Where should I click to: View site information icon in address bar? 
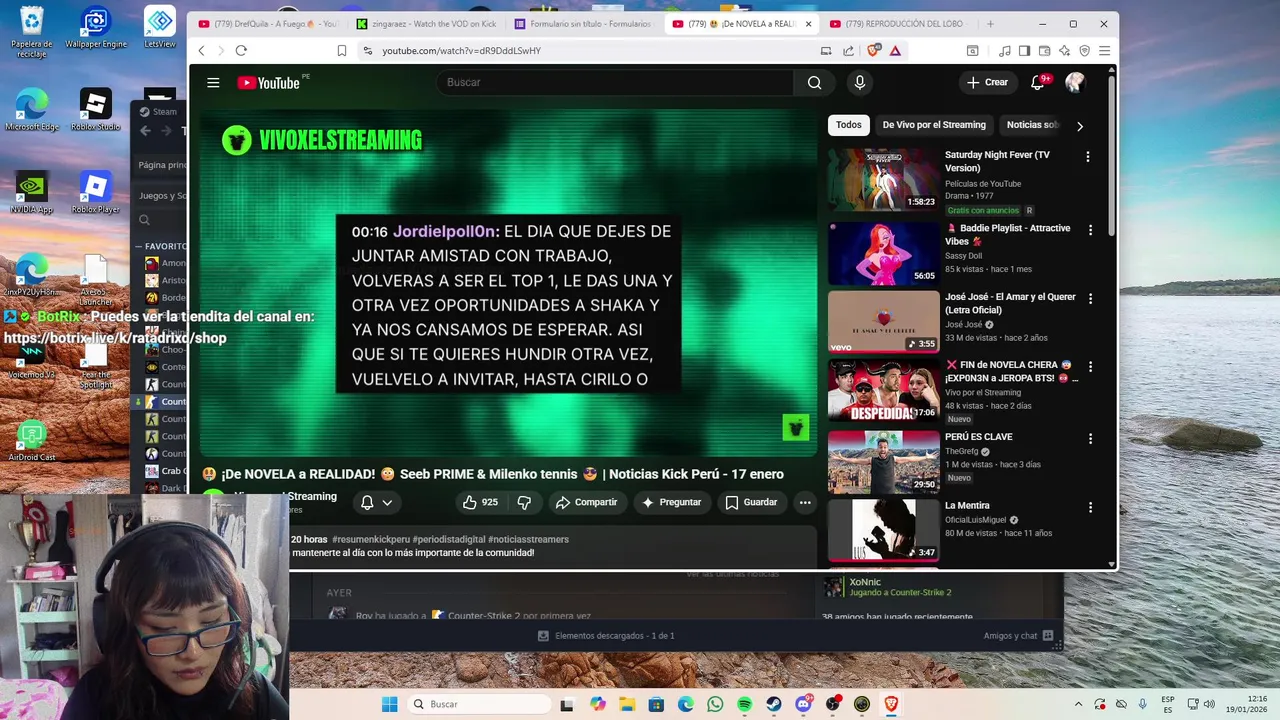point(368,50)
